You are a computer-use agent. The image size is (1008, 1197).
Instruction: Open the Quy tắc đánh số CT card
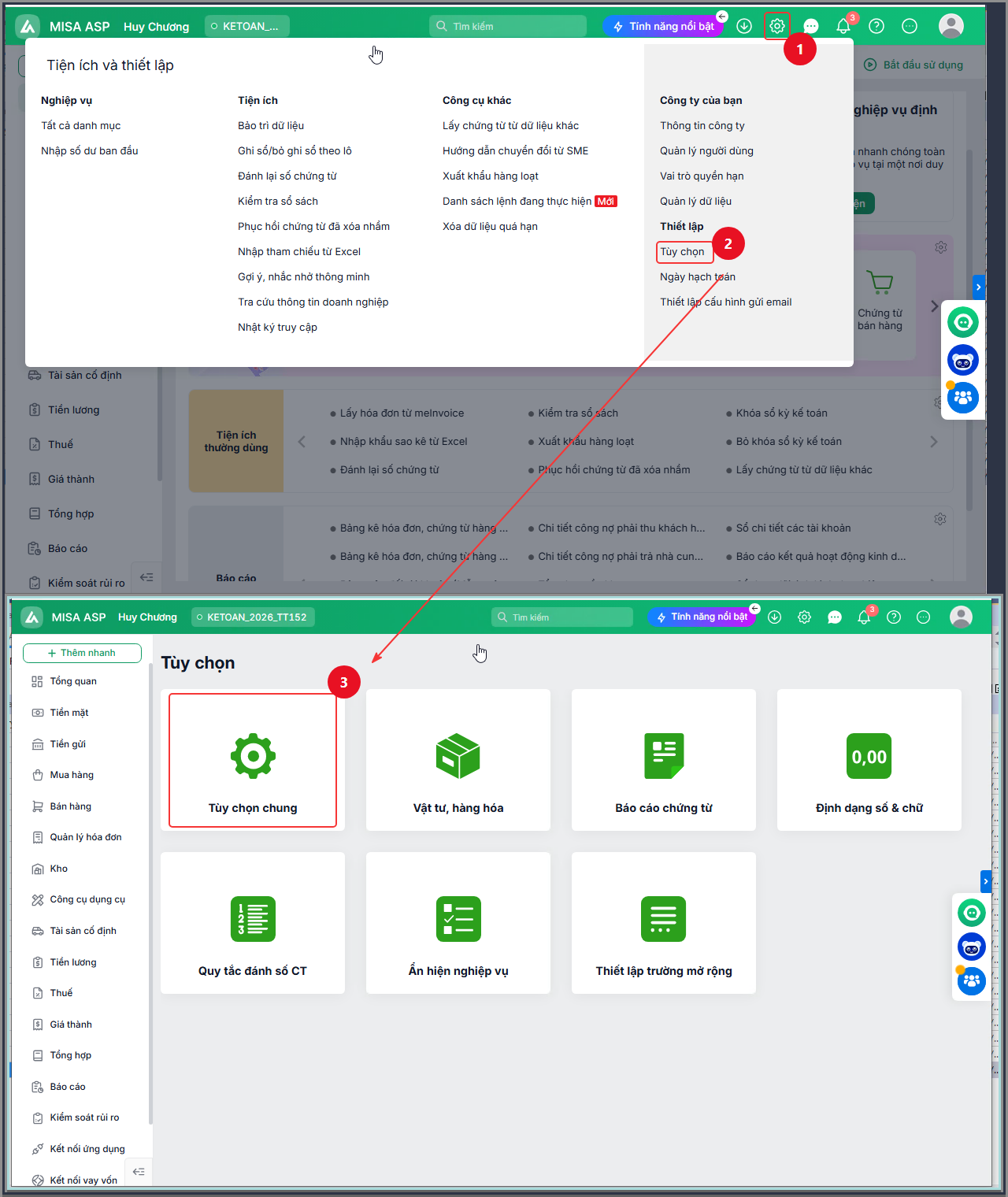(x=253, y=923)
